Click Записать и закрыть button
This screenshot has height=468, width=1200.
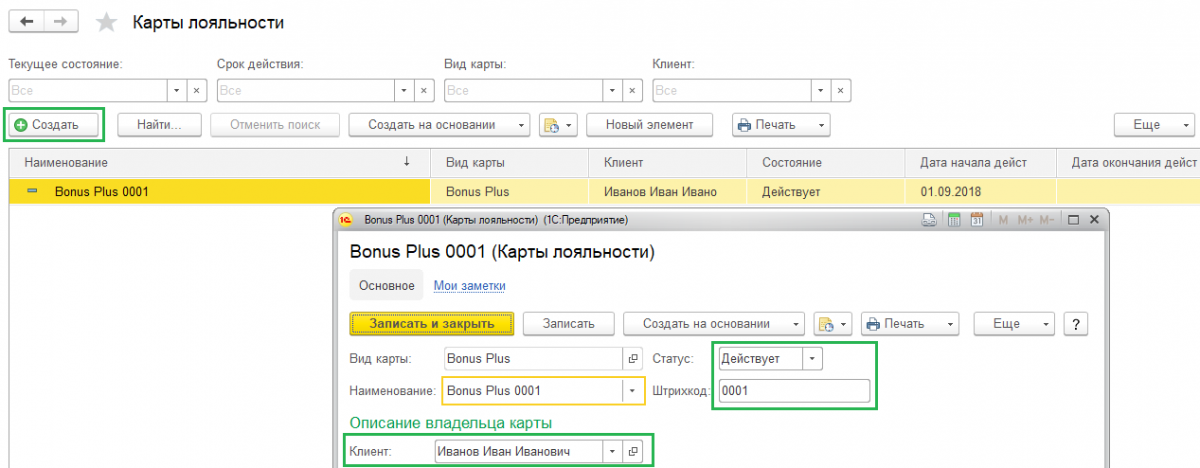coord(431,324)
